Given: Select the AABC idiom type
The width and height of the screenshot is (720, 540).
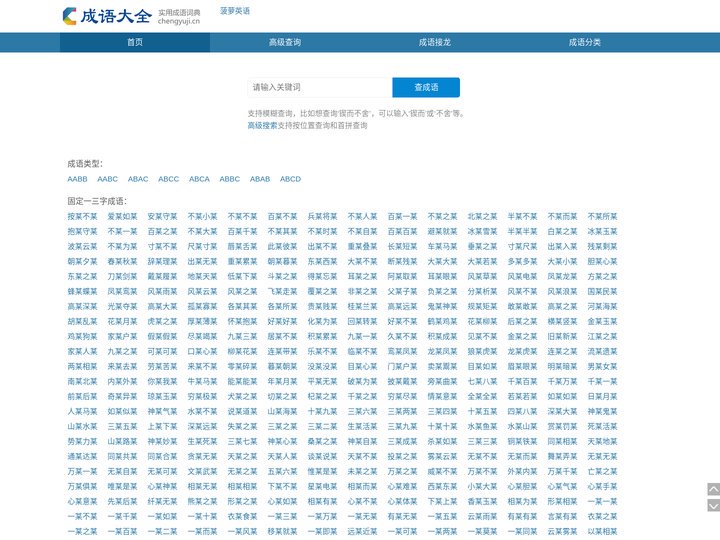Looking at the screenshot, I should click(x=107, y=179).
